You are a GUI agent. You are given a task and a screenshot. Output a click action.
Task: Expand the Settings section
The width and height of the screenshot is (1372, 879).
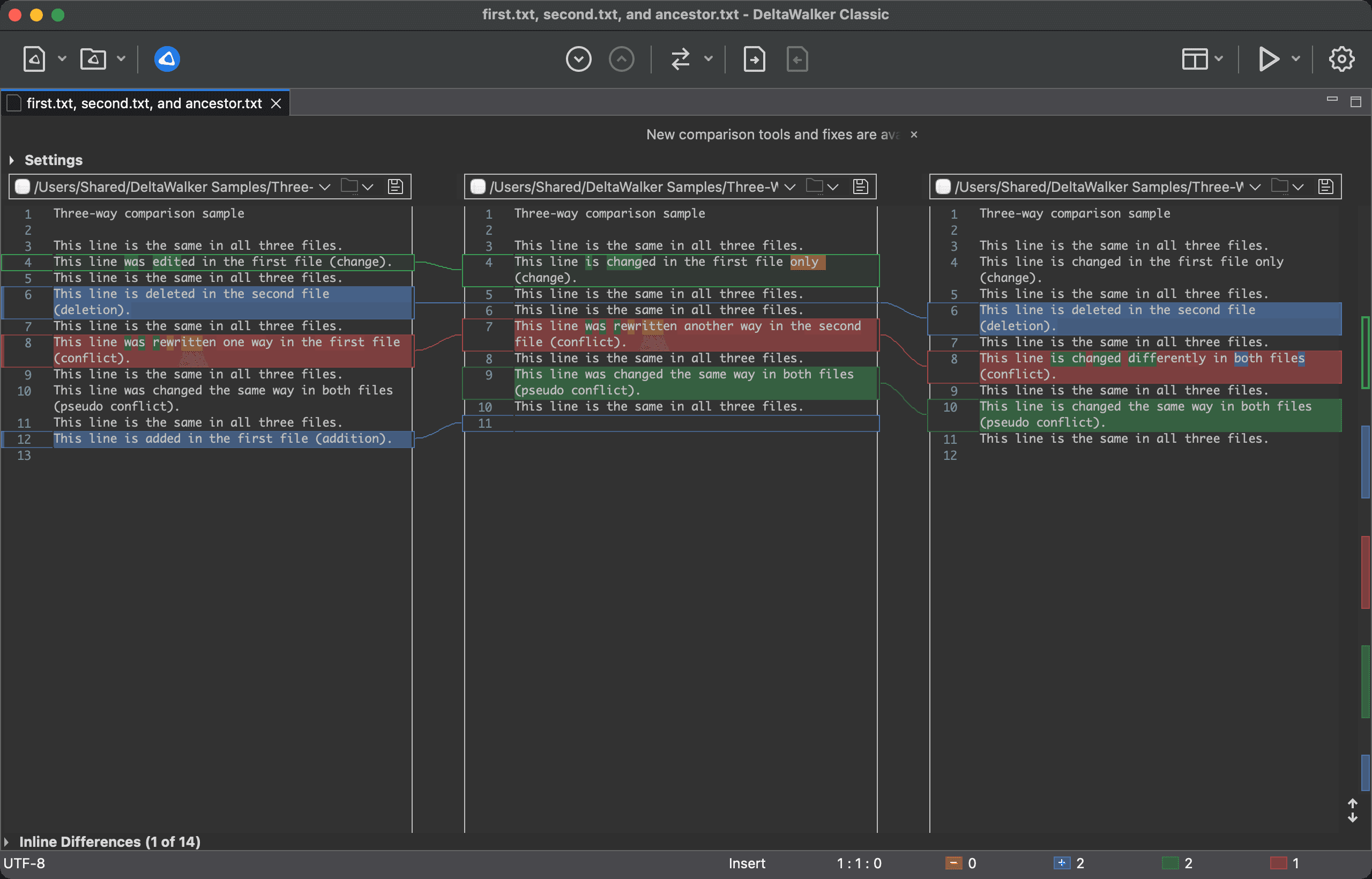coord(11,160)
